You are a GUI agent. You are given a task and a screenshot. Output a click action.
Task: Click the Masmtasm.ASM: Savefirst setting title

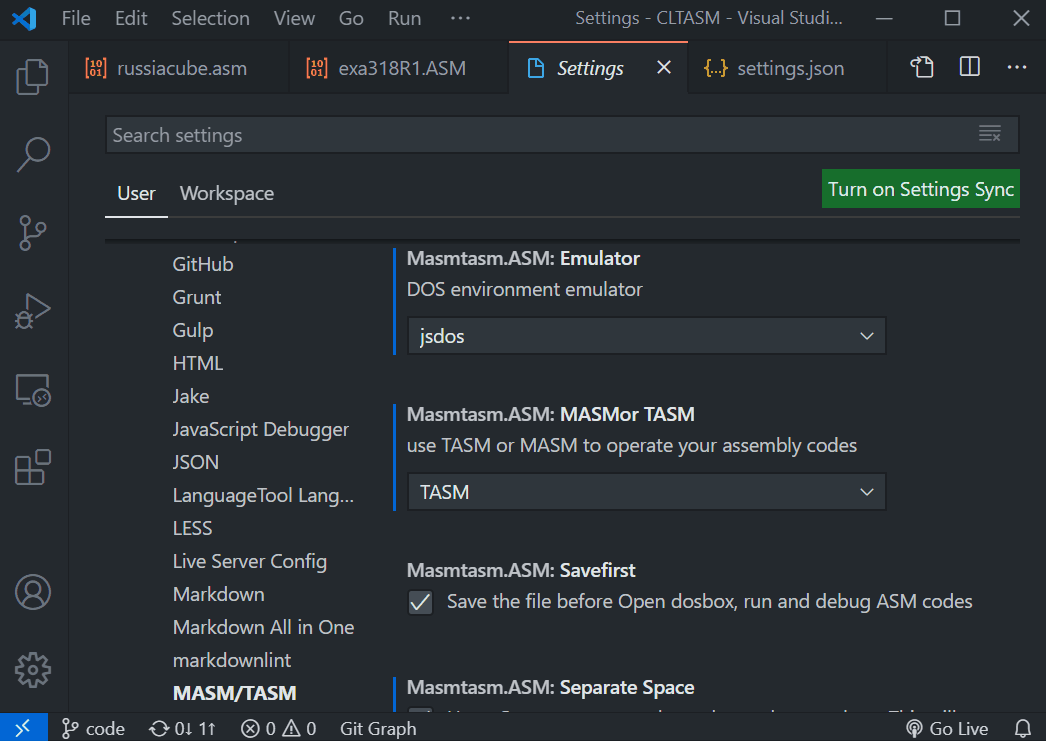coord(521,570)
